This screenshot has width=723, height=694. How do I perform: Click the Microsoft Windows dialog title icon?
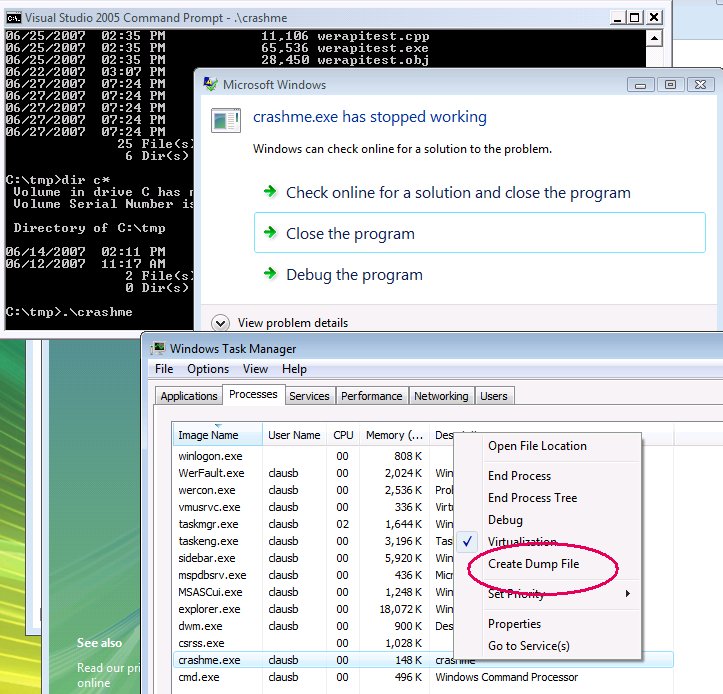tap(210, 84)
